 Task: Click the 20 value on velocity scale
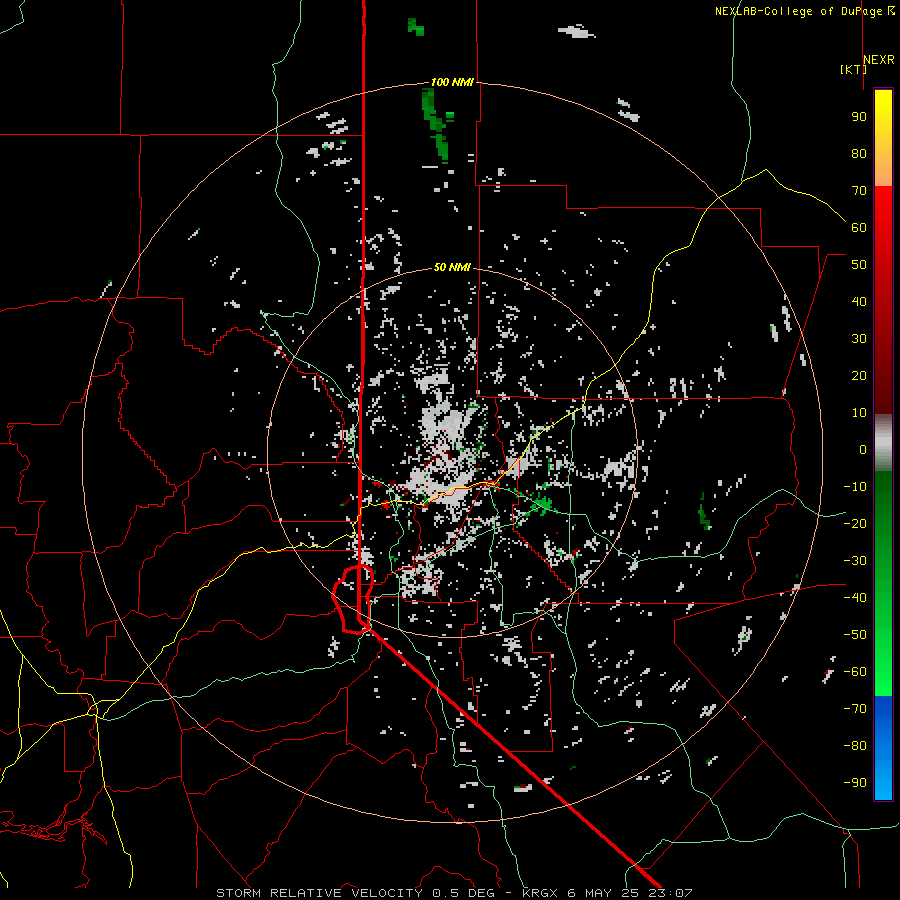tap(859, 375)
